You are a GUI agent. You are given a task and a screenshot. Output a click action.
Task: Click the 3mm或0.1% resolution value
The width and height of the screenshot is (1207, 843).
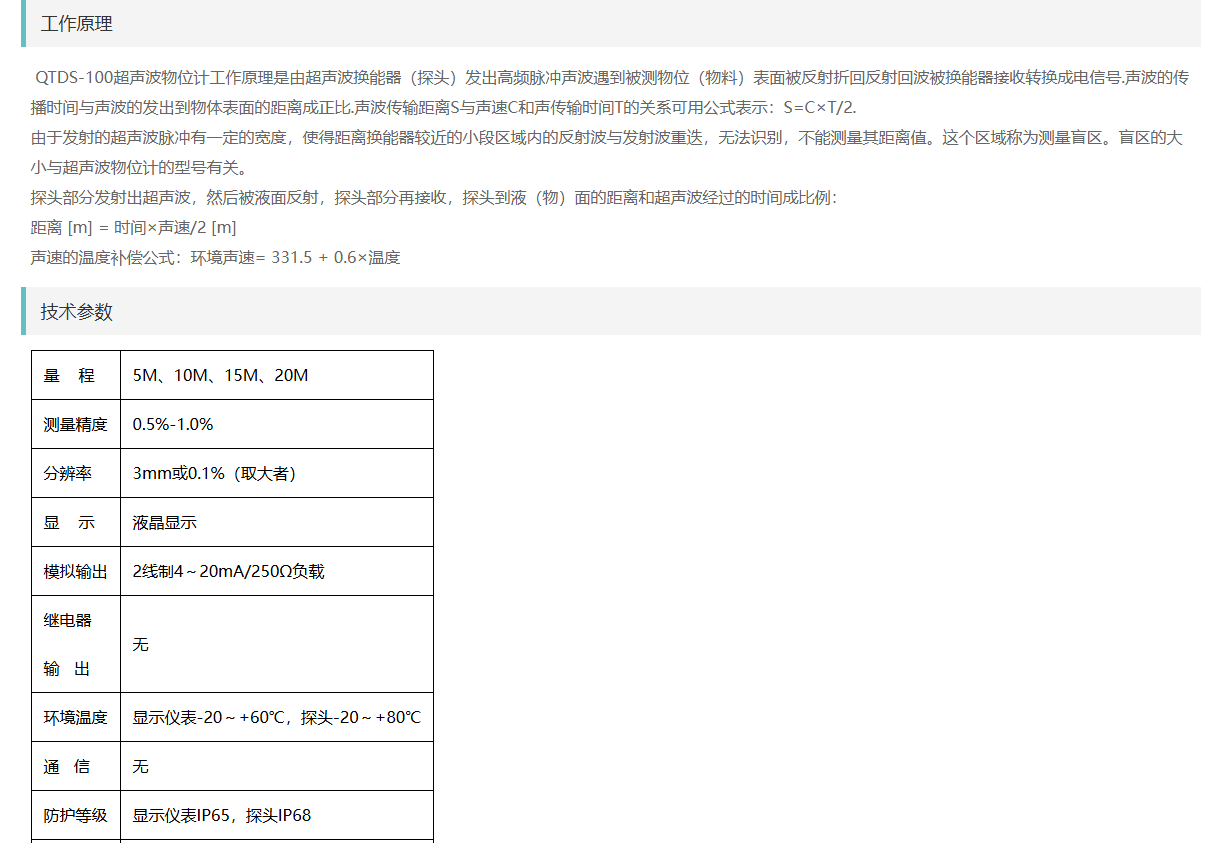tap(214, 474)
